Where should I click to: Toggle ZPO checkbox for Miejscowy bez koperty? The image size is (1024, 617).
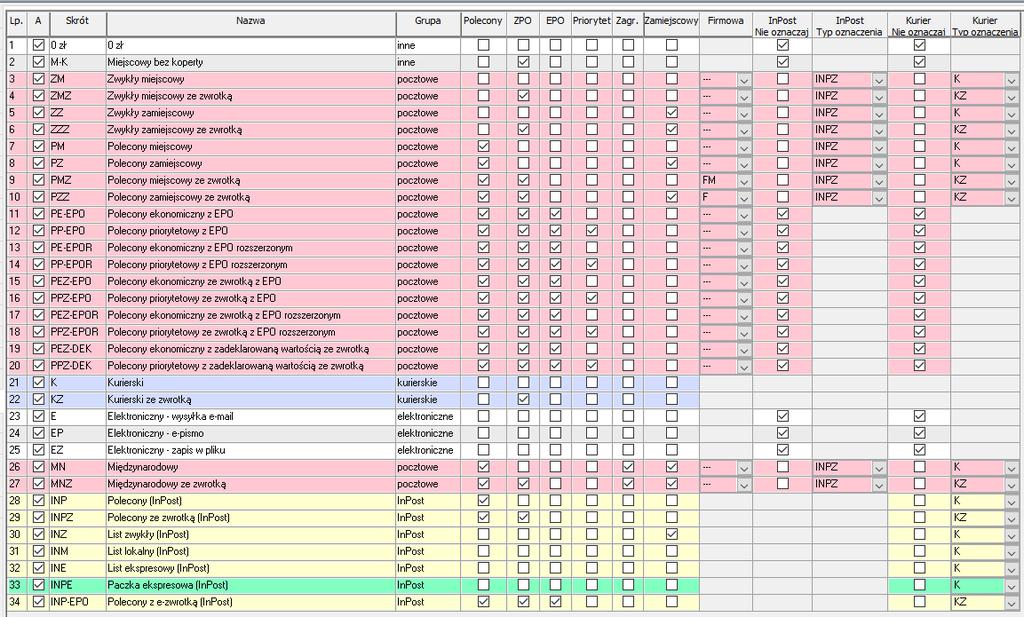(x=523, y=62)
